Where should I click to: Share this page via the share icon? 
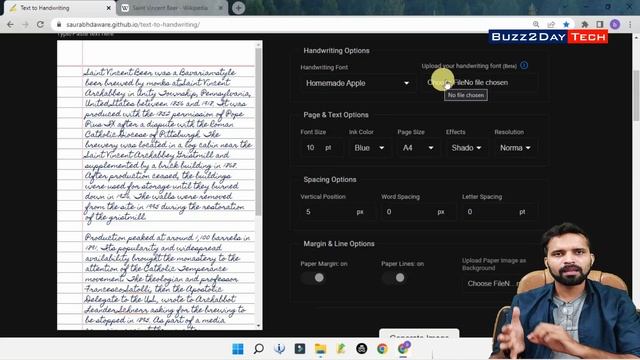[x=551, y=24]
